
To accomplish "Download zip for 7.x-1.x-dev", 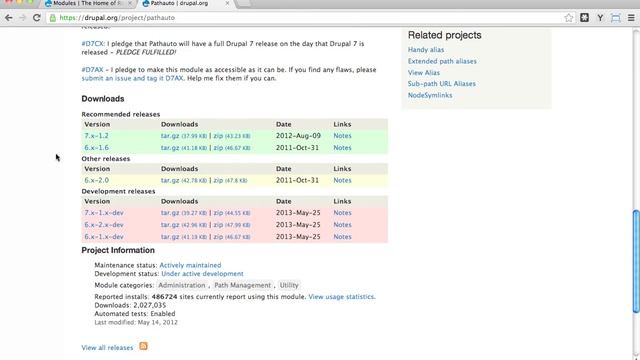I will 218,213.
